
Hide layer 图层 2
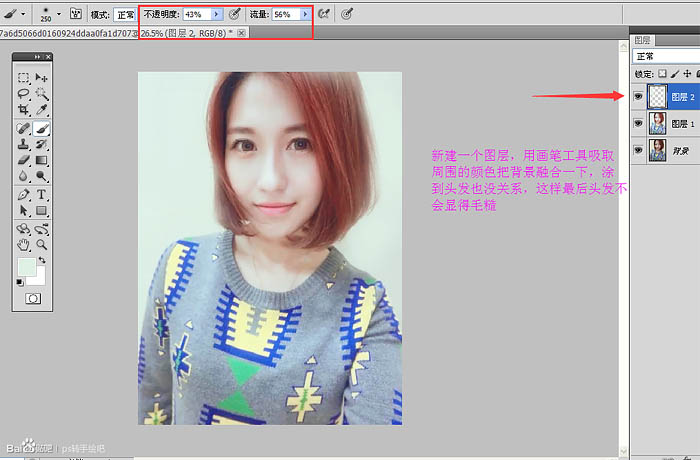[x=638, y=96]
